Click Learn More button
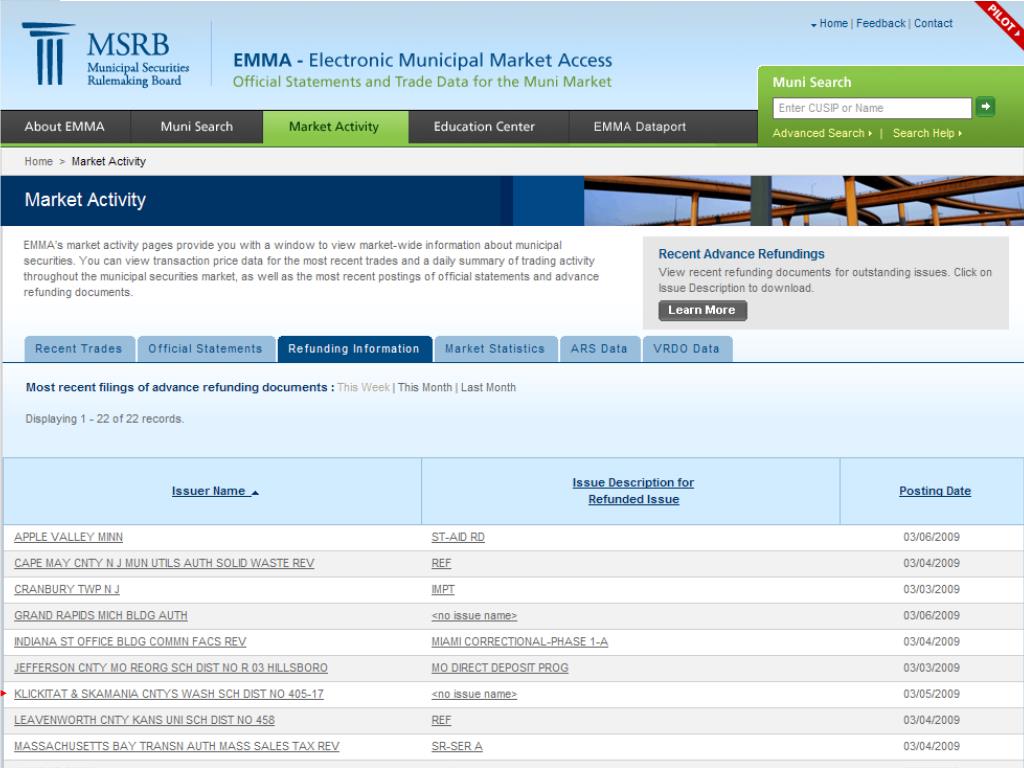This screenshot has width=1024, height=768. 702,310
